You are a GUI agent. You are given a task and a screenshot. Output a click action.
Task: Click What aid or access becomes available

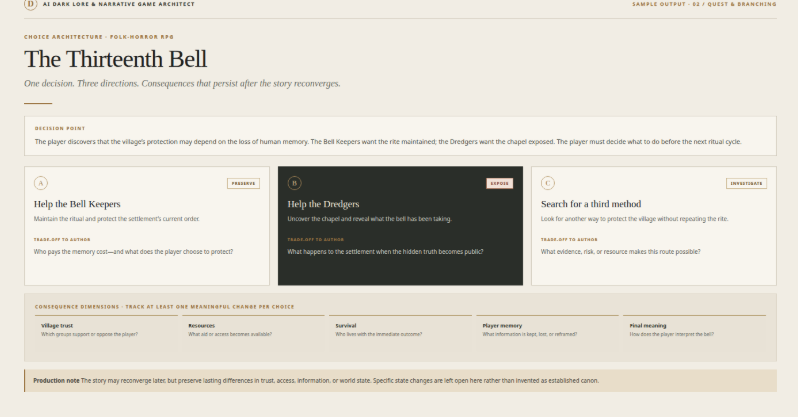tap(230, 335)
